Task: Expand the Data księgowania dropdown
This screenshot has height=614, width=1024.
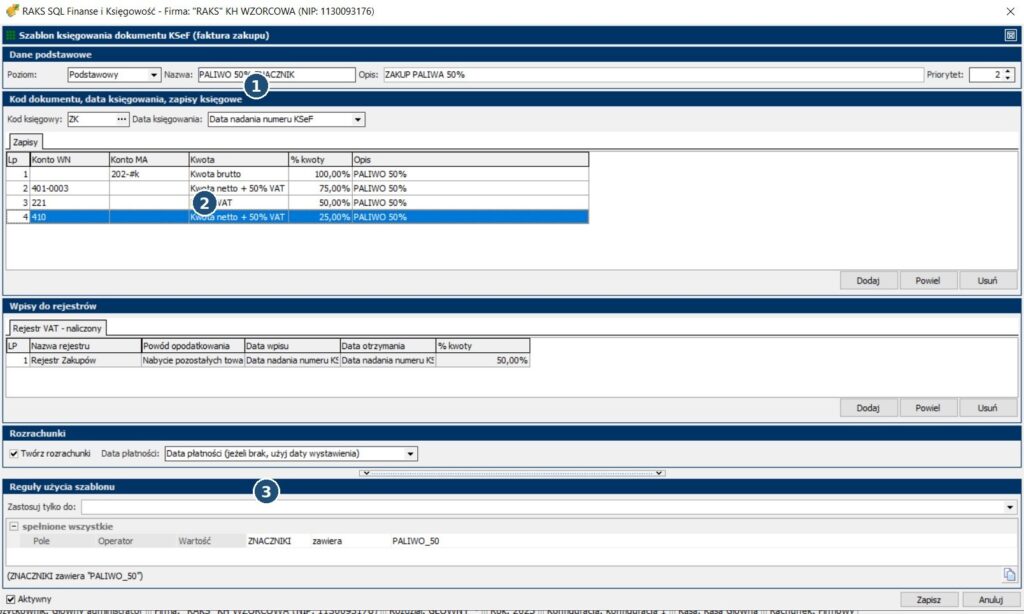Action: point(358,120)
